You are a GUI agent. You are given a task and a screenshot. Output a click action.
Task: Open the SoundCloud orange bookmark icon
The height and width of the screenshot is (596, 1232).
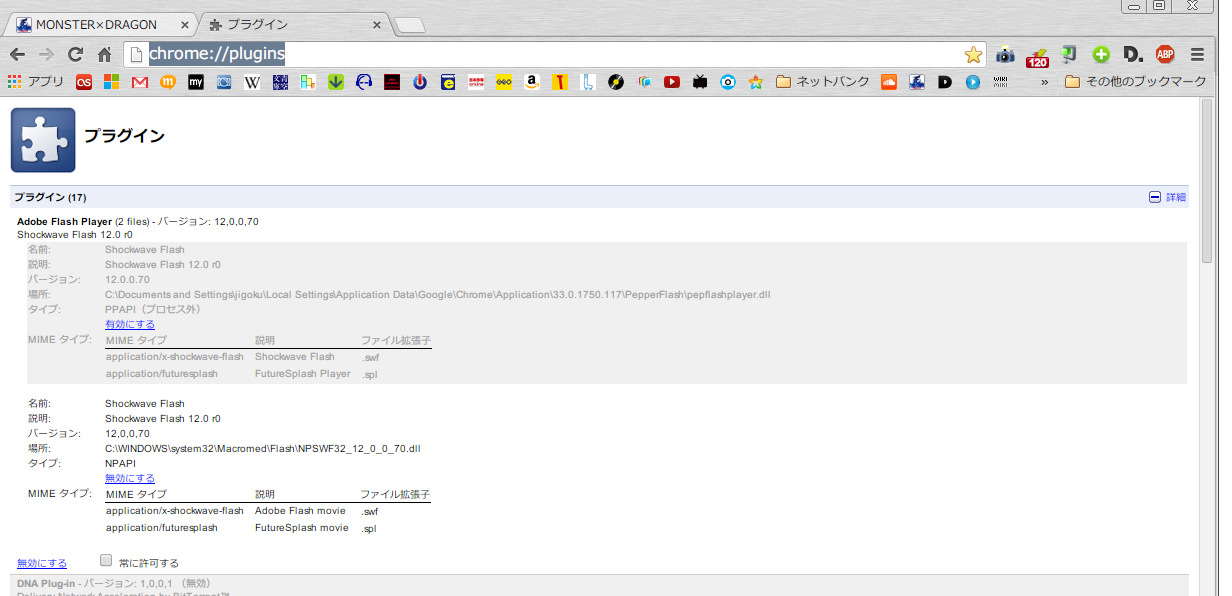[x=888, y=82]
